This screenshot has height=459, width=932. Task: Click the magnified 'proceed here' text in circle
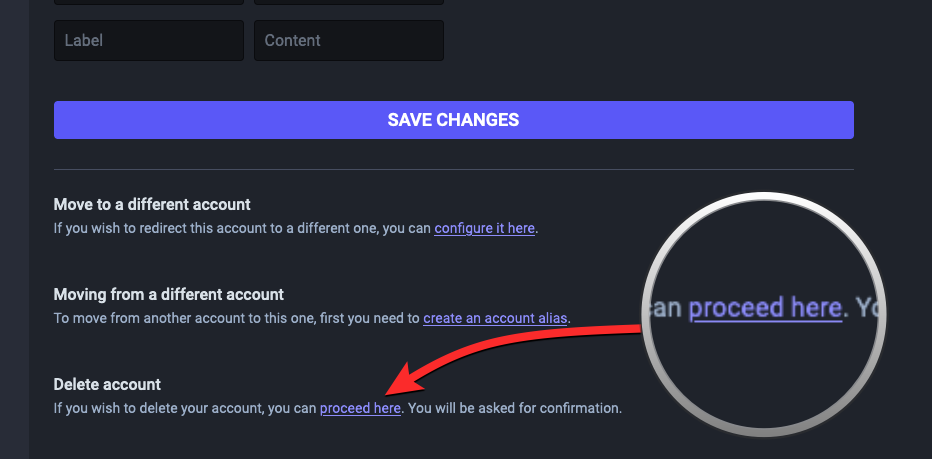tap(765, 308)
